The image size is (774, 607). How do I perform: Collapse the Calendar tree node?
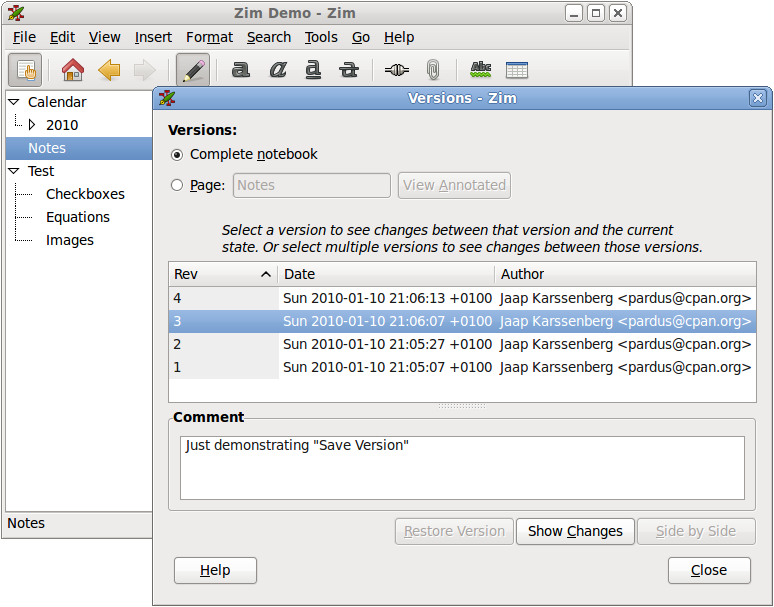coord(14,102)
